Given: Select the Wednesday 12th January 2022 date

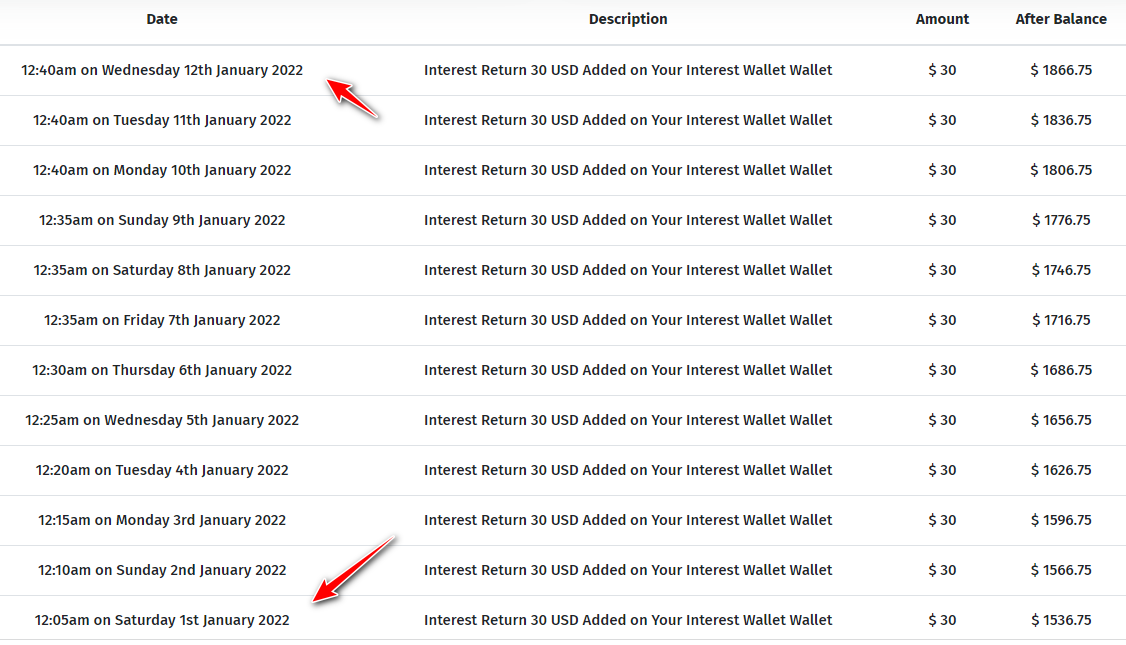Looking at the screenshot, I should pyautogui.click(x=162, y=70).
